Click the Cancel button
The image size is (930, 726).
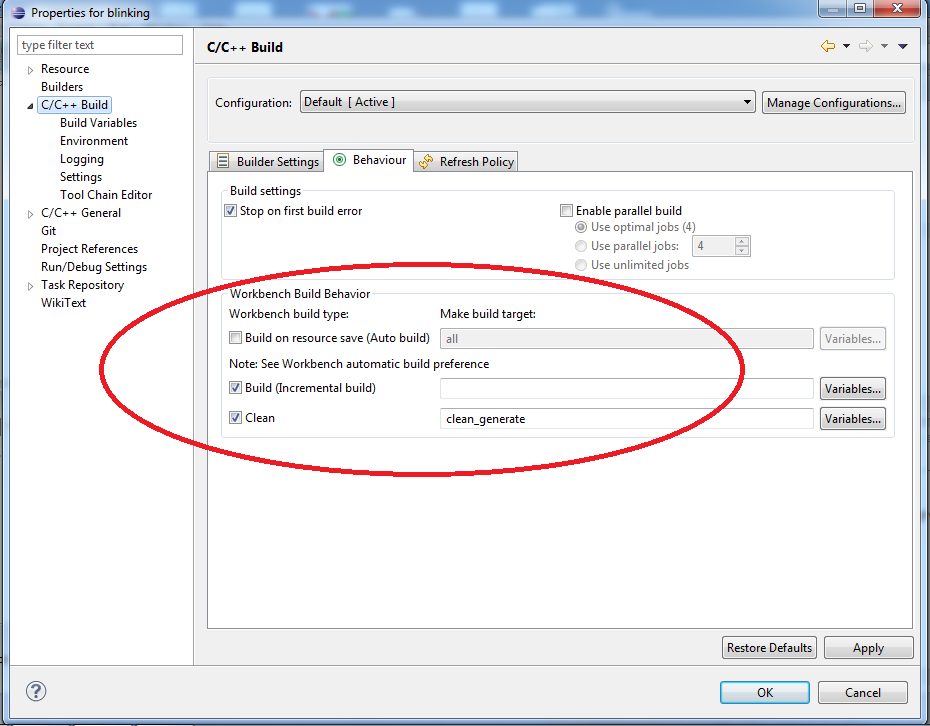862,692
